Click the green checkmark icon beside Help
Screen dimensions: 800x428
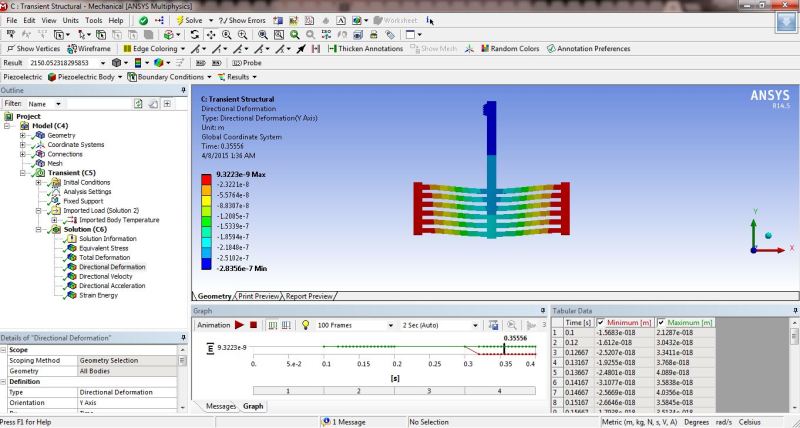tap(143, 20)
